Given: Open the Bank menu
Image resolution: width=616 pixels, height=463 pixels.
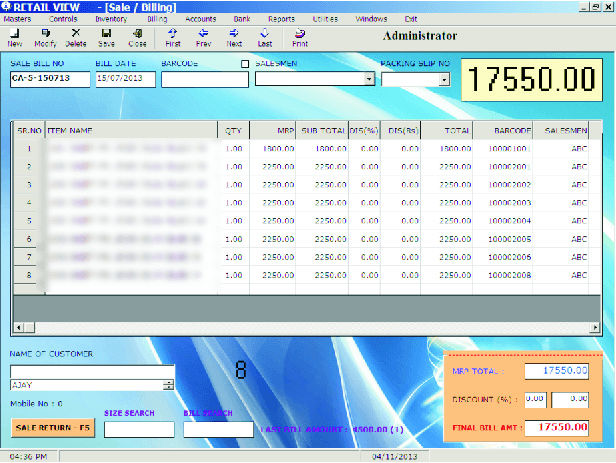Looking at the screenshot, I should click(242, 19).
